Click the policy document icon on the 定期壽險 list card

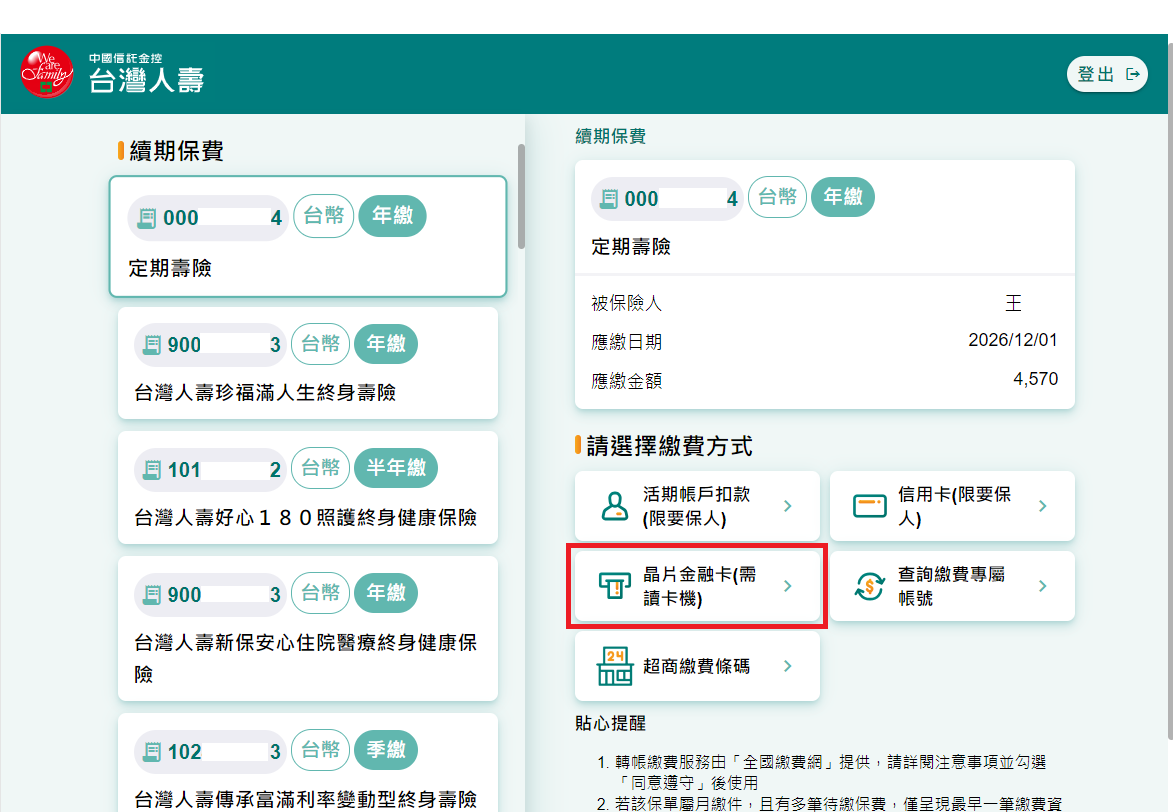coord(147,219)
